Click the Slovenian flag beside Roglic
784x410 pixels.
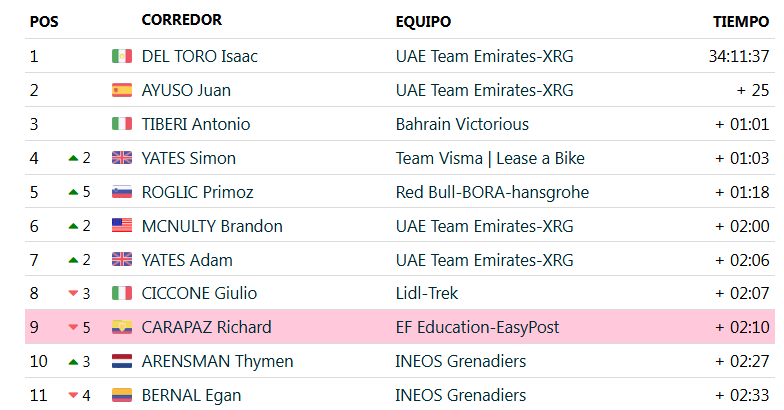point(122,192)
